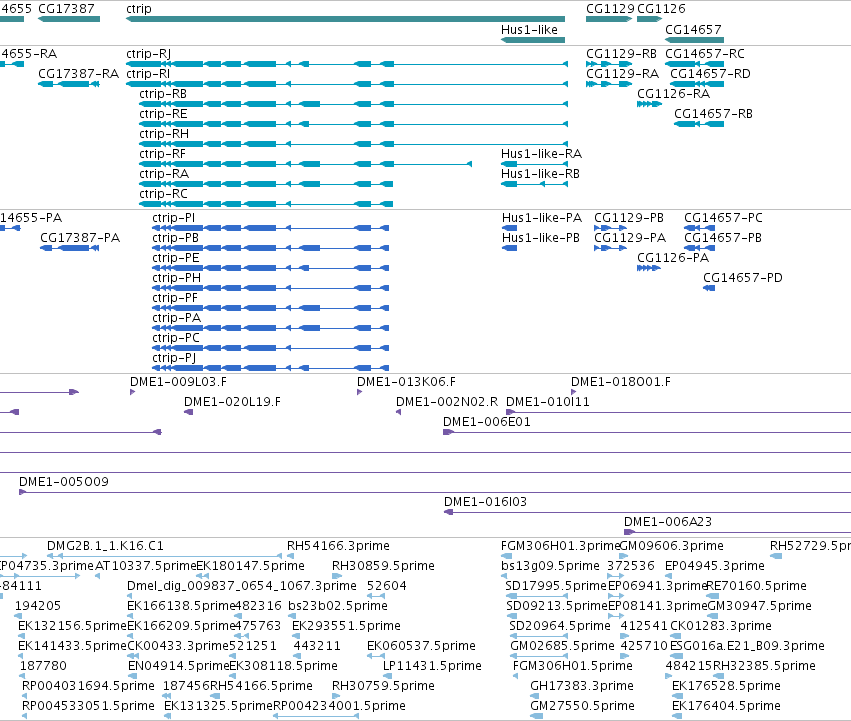This screenshot has height=721, width=851.
Task: Click the ctrip-PB protein label
Action: (x=175, y=238)
